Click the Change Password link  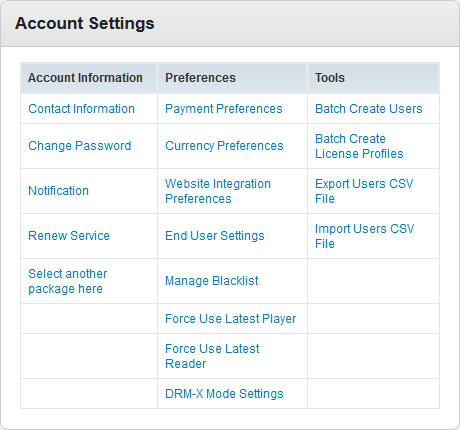coord(80,146)
